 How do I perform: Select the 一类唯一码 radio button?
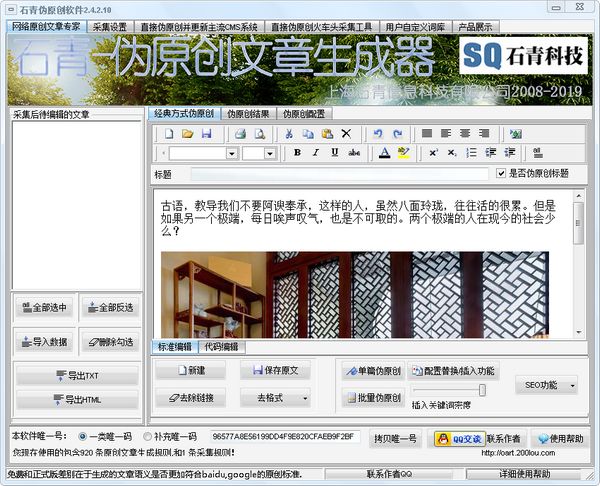82,436
